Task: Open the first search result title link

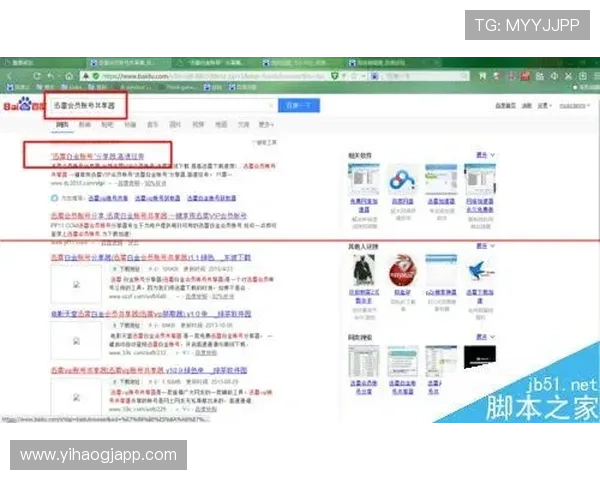Action: pos(98,156)
